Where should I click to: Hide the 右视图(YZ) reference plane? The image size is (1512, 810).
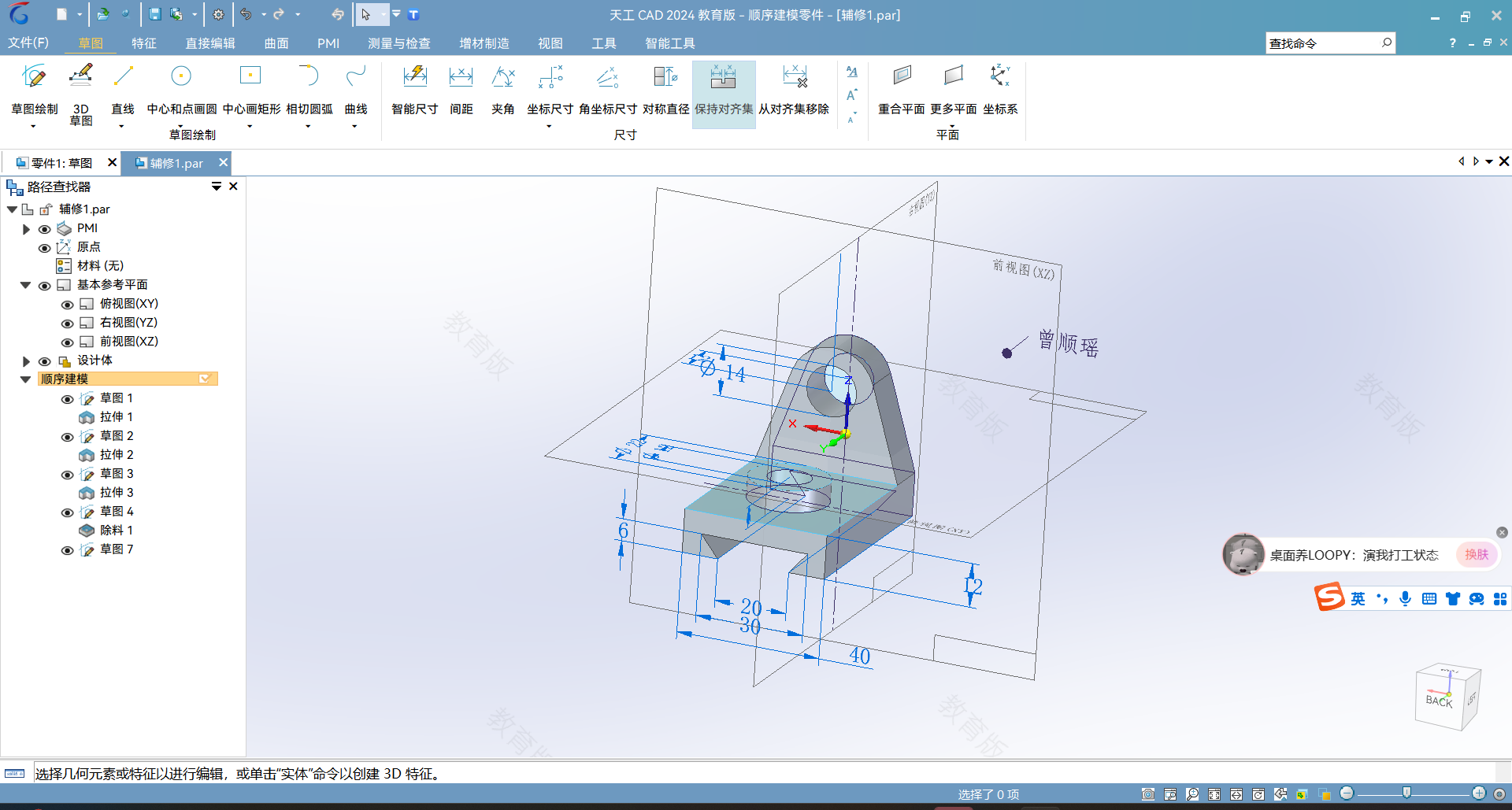(68, 324)
